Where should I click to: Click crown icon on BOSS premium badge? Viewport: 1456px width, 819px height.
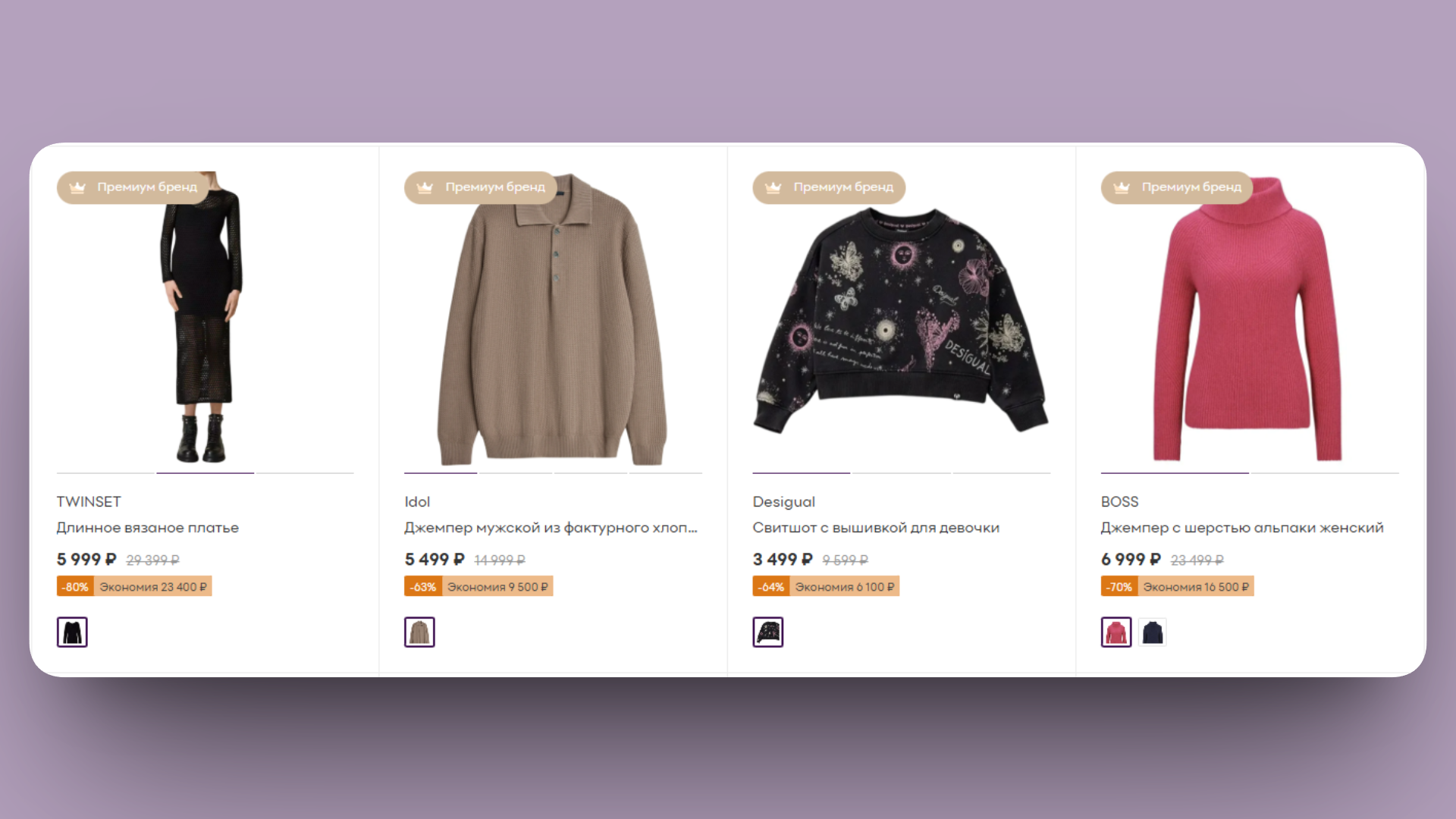(x=1122, y=187)
